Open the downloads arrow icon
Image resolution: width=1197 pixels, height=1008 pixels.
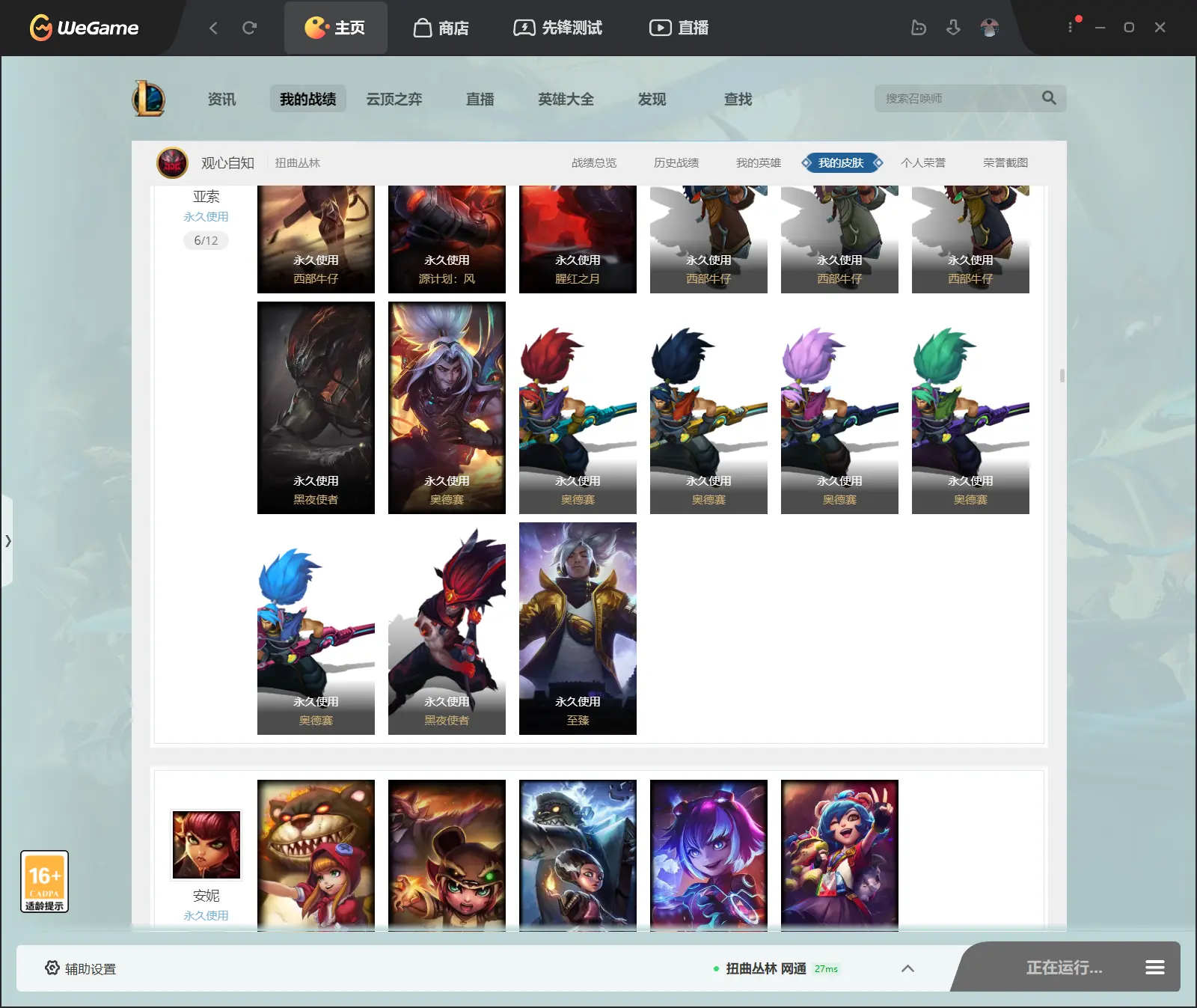(953, 28)
